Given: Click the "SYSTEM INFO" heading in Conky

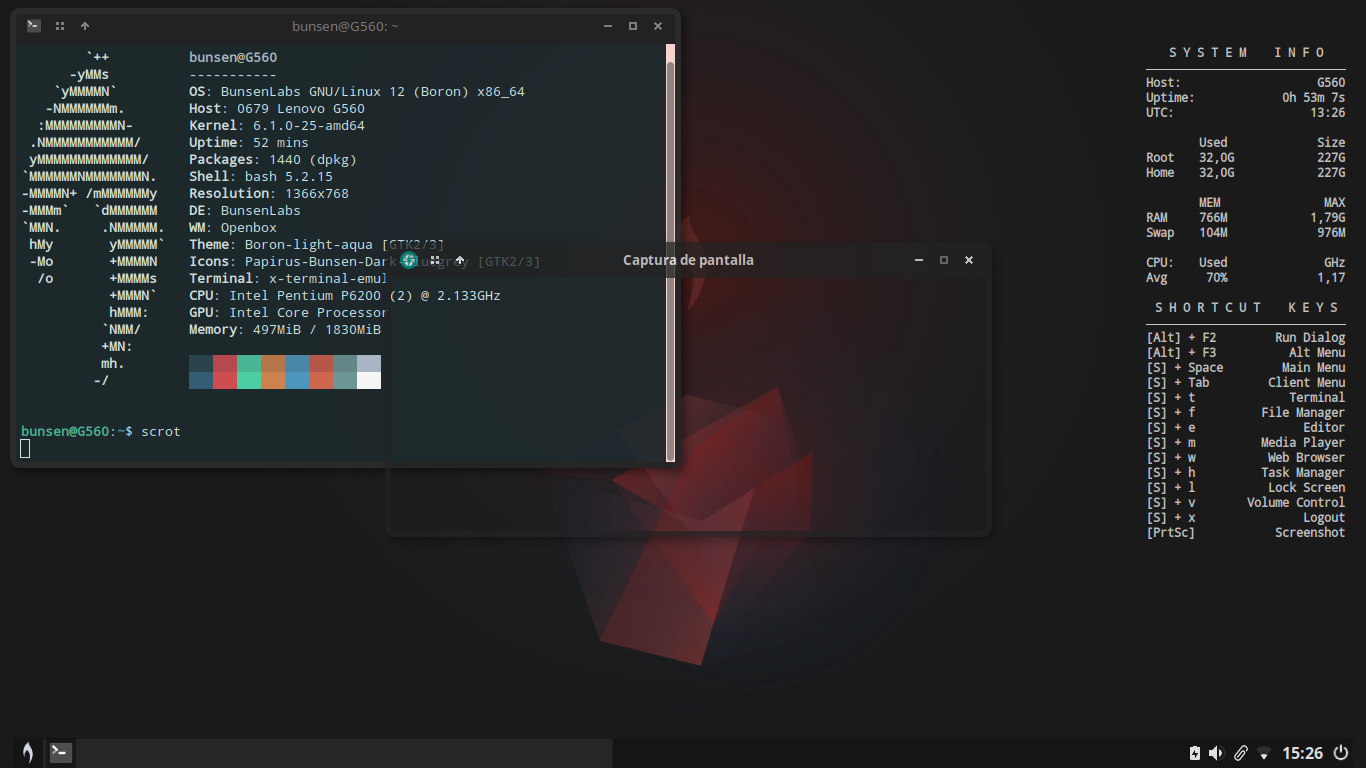Looking at the screenshot, I should click(1247, 53).
